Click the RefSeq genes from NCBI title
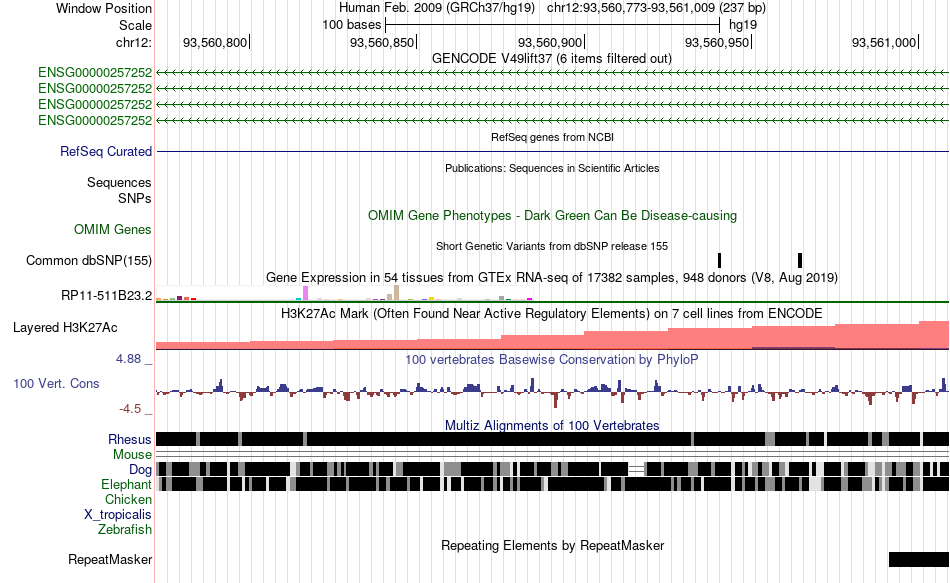Viewport: 950px width, 583px height. tap(552, 138)
